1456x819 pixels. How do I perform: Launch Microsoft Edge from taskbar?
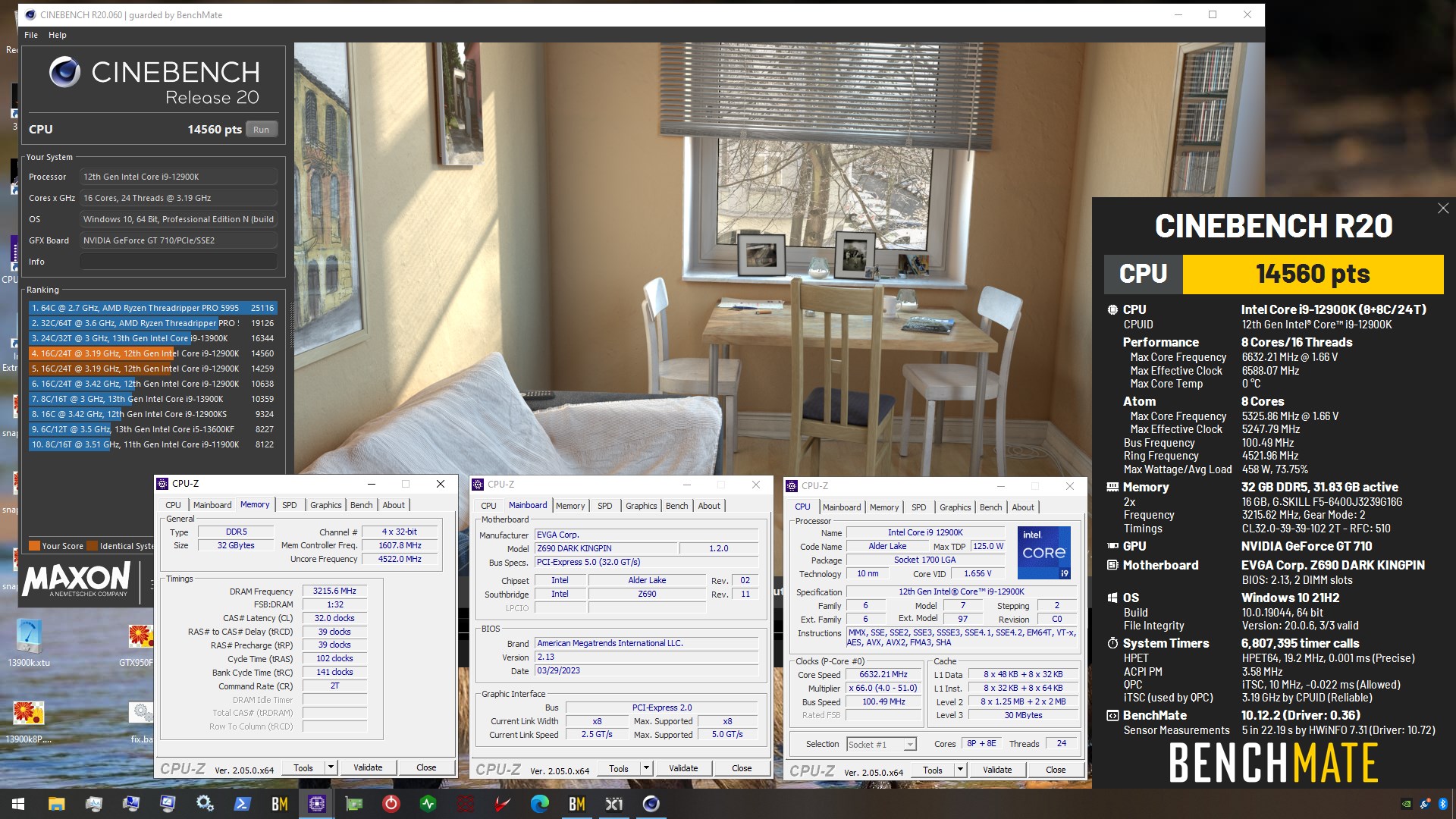tap(540, 804)
